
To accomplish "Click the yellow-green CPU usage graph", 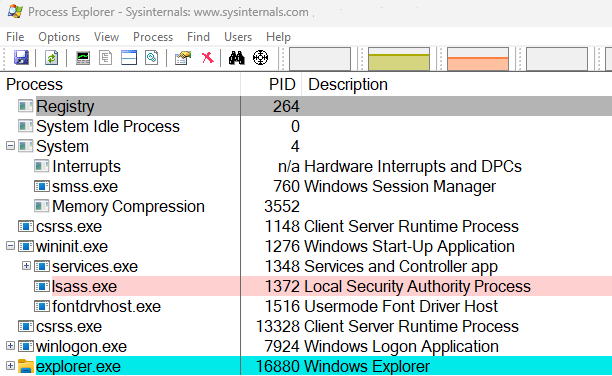I will tap(399, 59).
